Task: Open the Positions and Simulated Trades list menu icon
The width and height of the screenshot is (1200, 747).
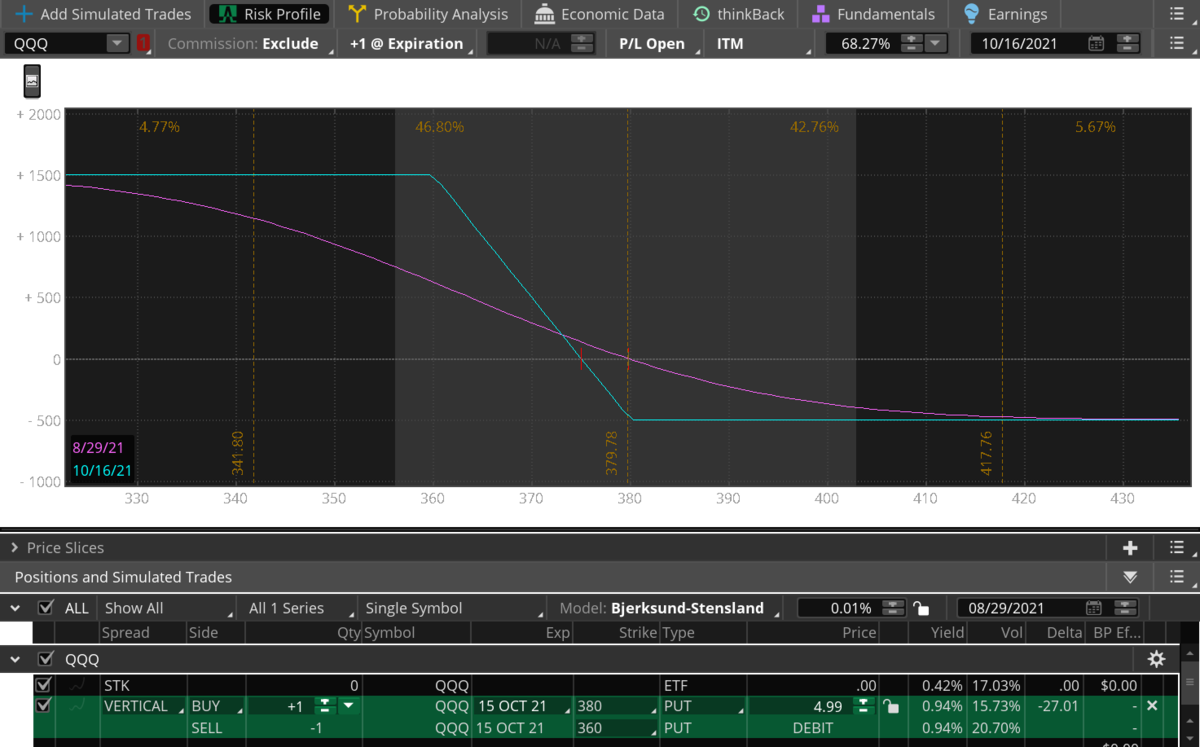Action: point(1177,577)
